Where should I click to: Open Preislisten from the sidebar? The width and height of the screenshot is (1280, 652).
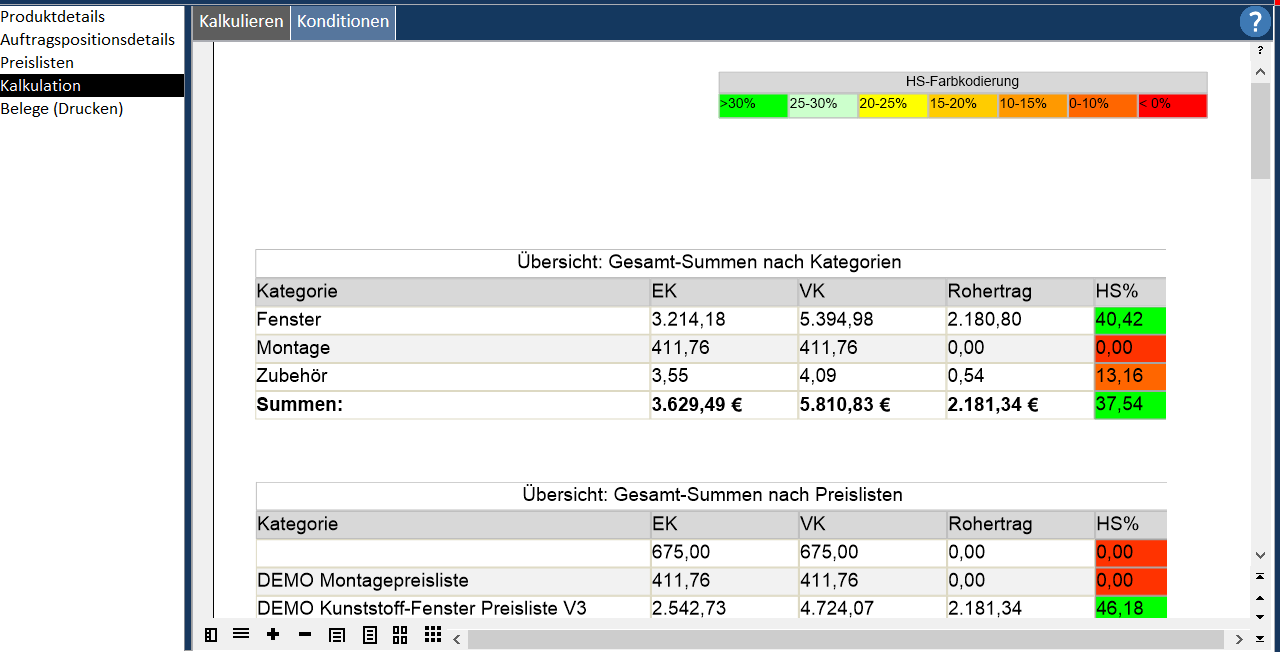(x=37, y=63)
